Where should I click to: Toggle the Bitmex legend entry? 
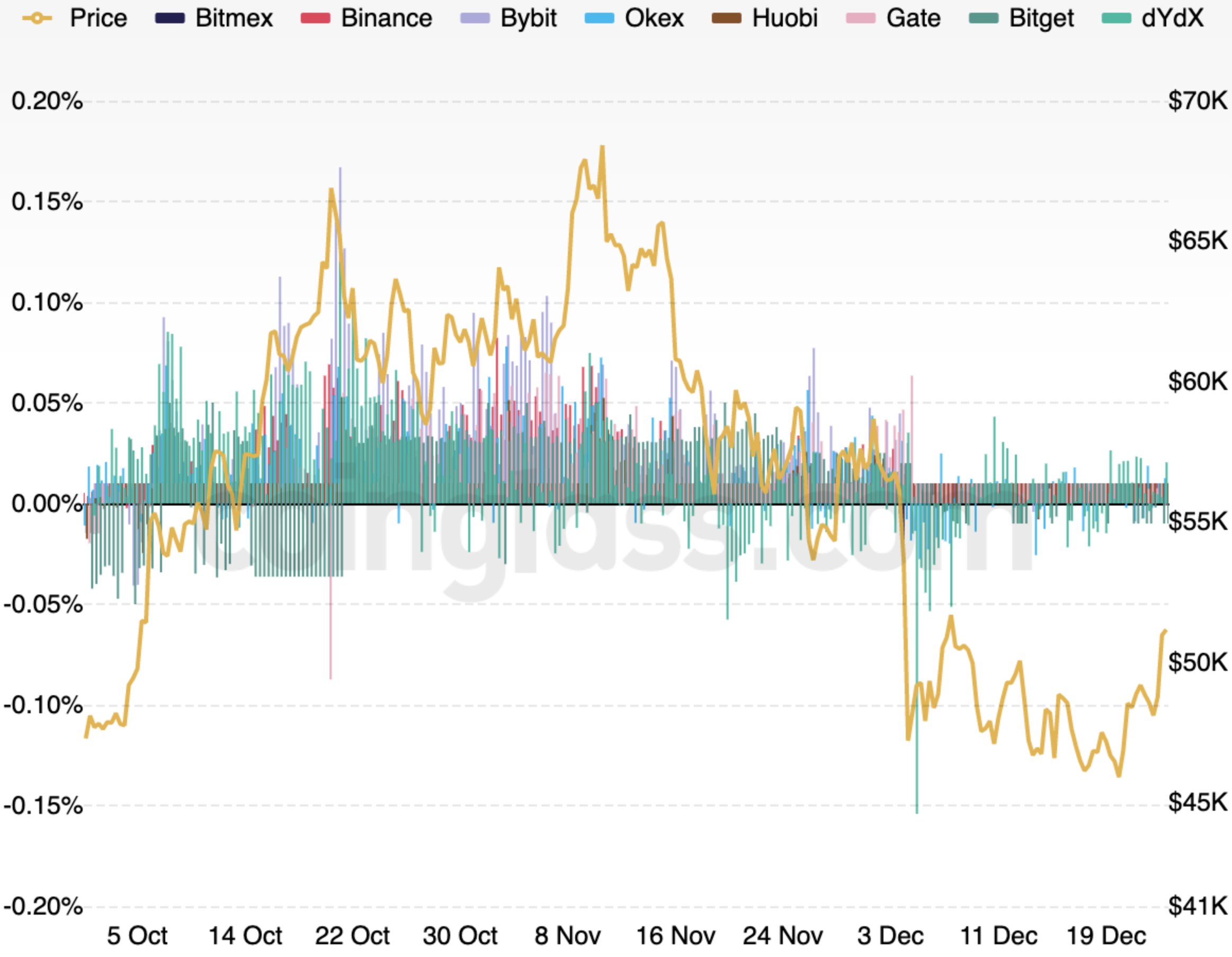pyautogui.click(x=214, y=18)
